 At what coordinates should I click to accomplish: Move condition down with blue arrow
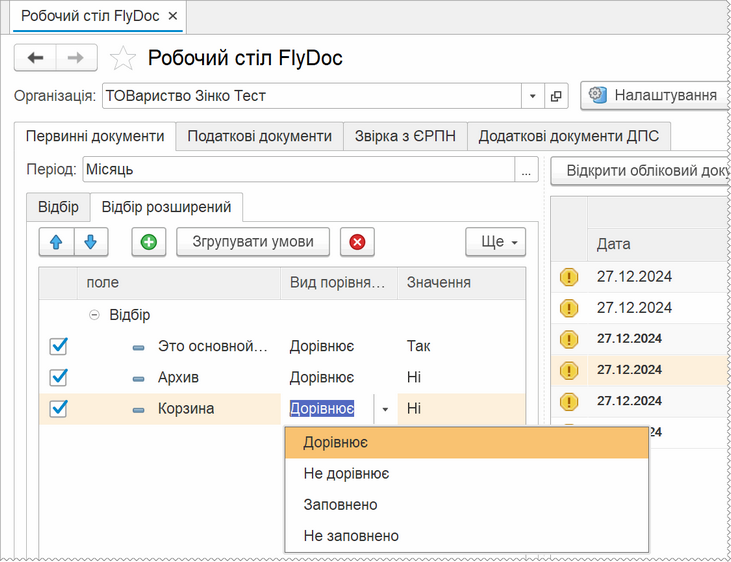pyautogui.click(x=90, y=242)
